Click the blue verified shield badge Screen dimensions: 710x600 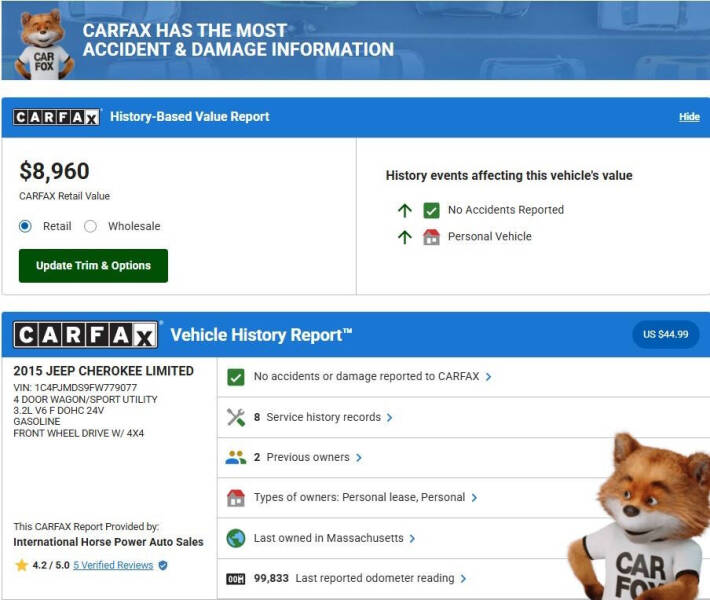[x=163, y=565]
